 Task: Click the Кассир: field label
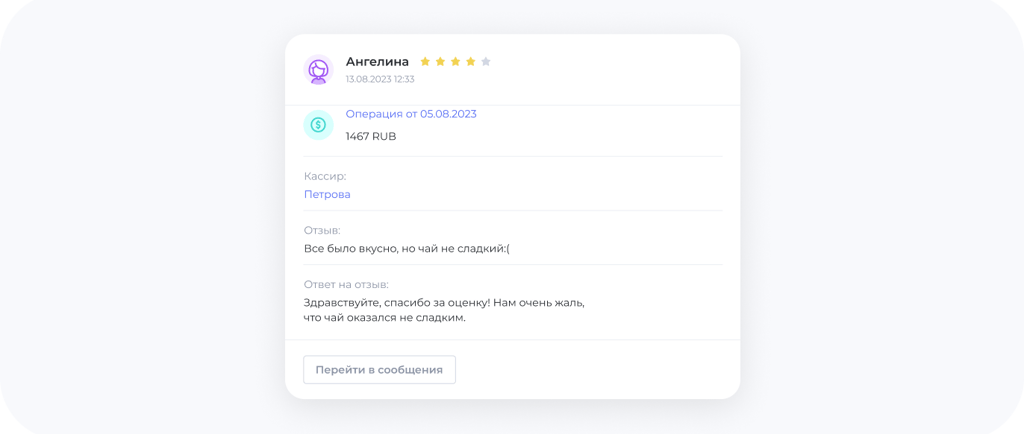click(x=325, y=176)
